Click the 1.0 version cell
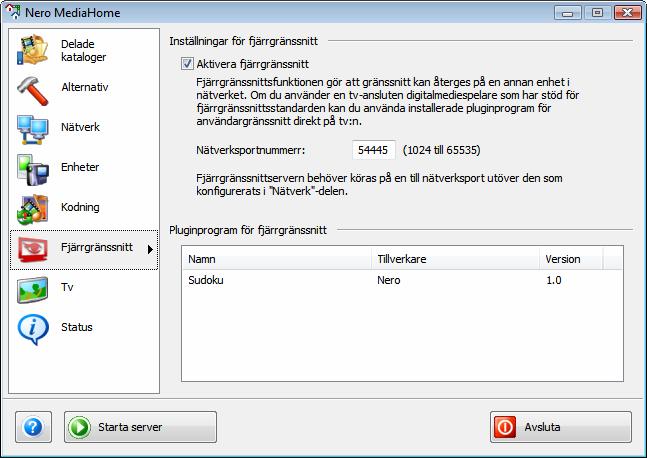This screenshot has height=458, width=647. click(554, 280)
